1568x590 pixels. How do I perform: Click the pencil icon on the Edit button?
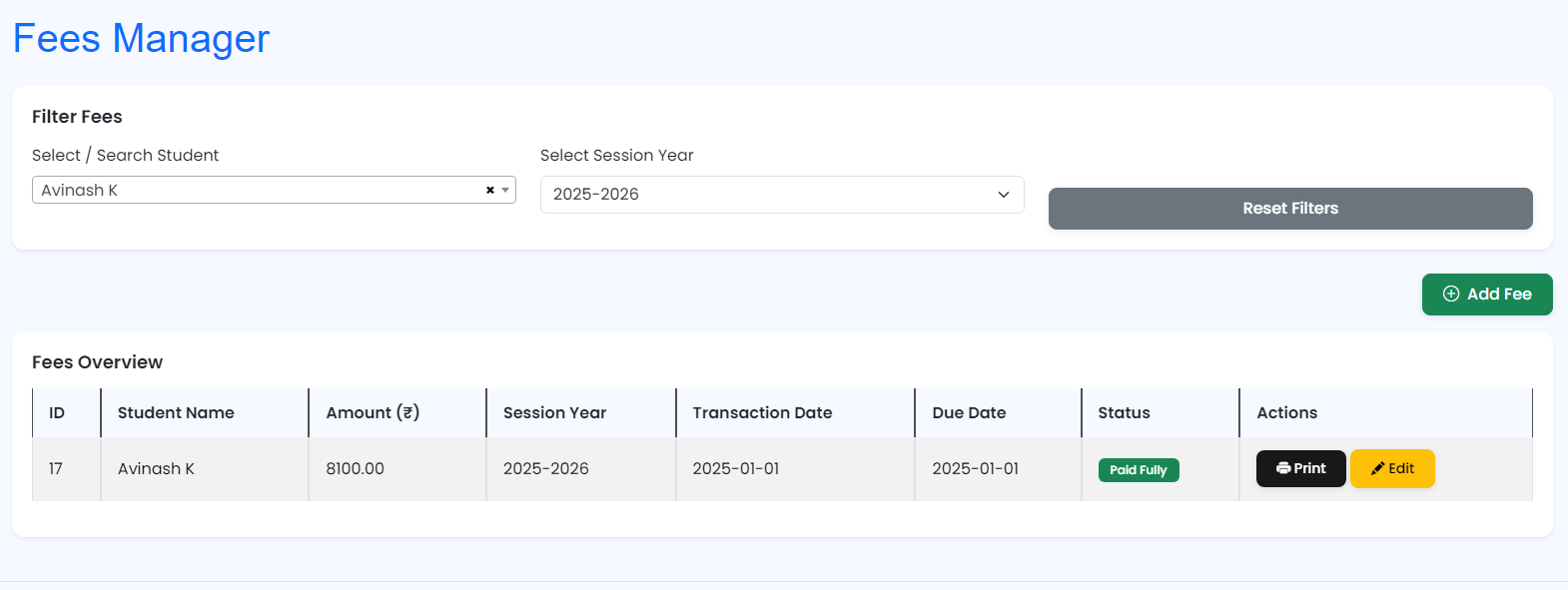[1376, 468]
